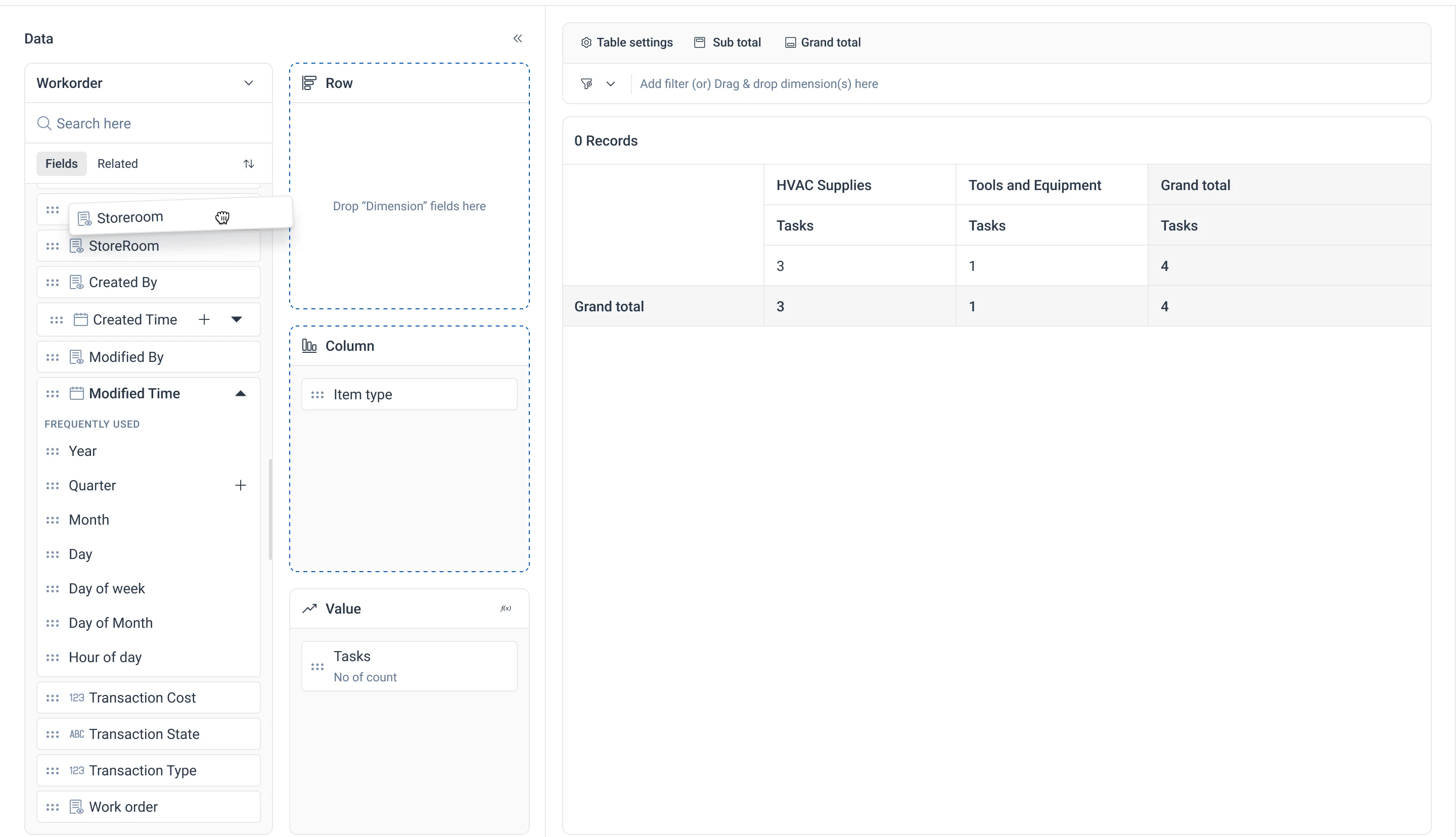Open the Workorder module dropdown

click(148, 83)
